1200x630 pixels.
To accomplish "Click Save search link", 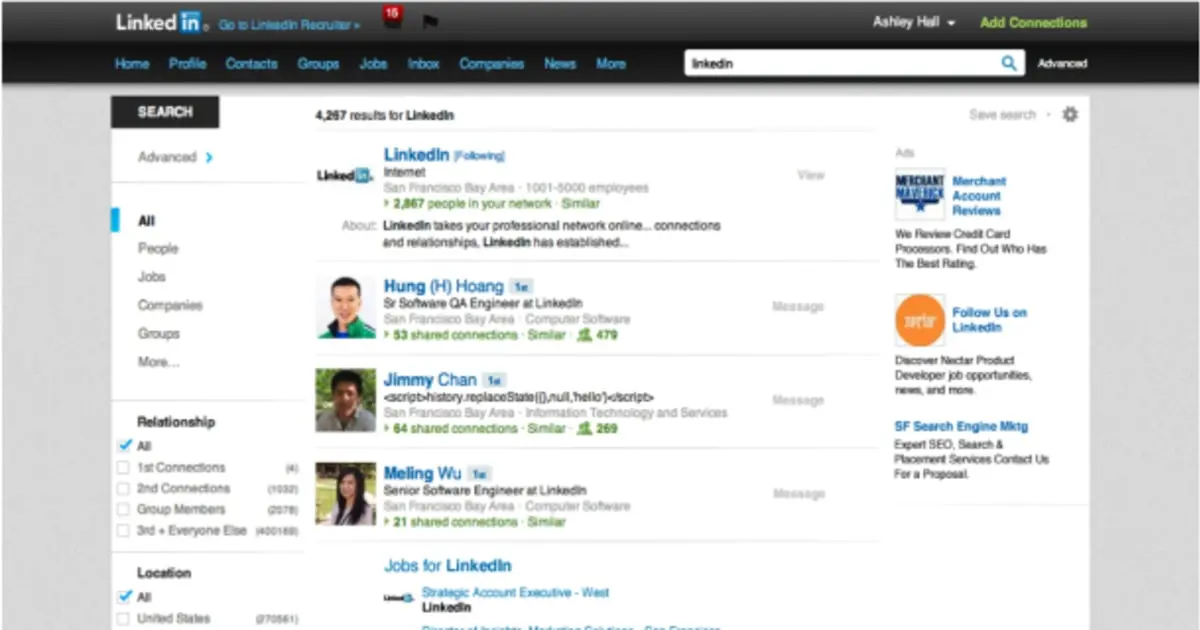I will tap(1002, 115).
